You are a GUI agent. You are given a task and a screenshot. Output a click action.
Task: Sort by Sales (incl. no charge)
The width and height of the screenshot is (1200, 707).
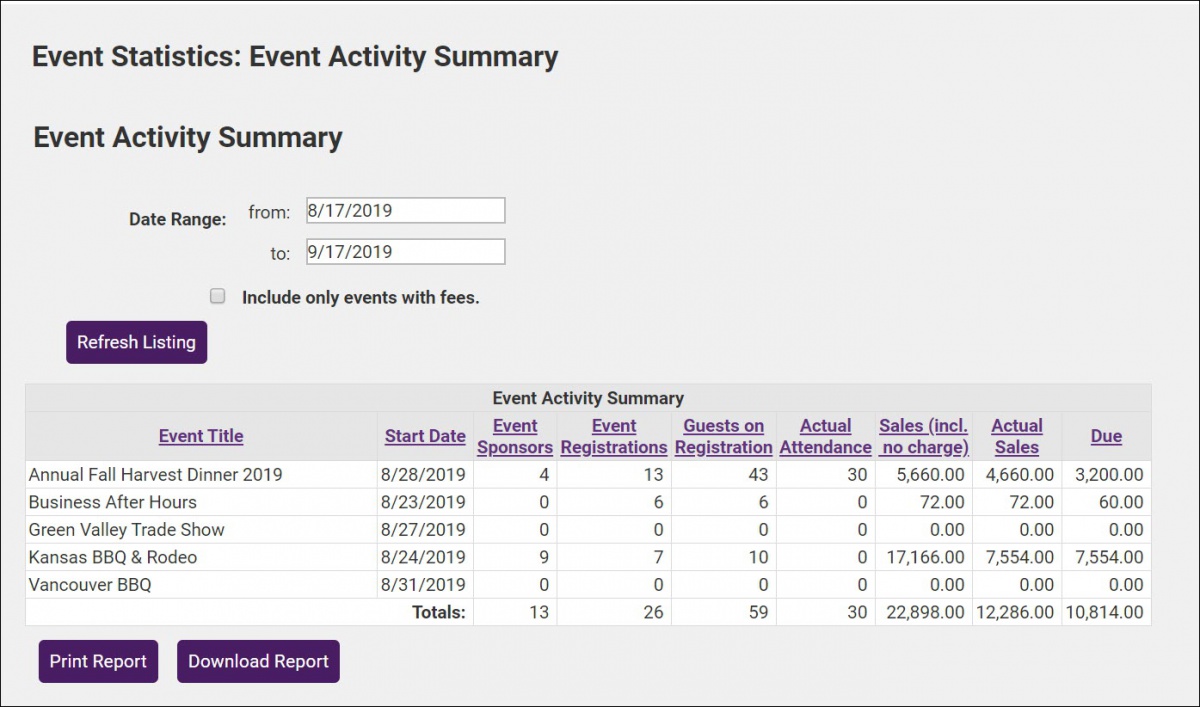click(923, 436)
